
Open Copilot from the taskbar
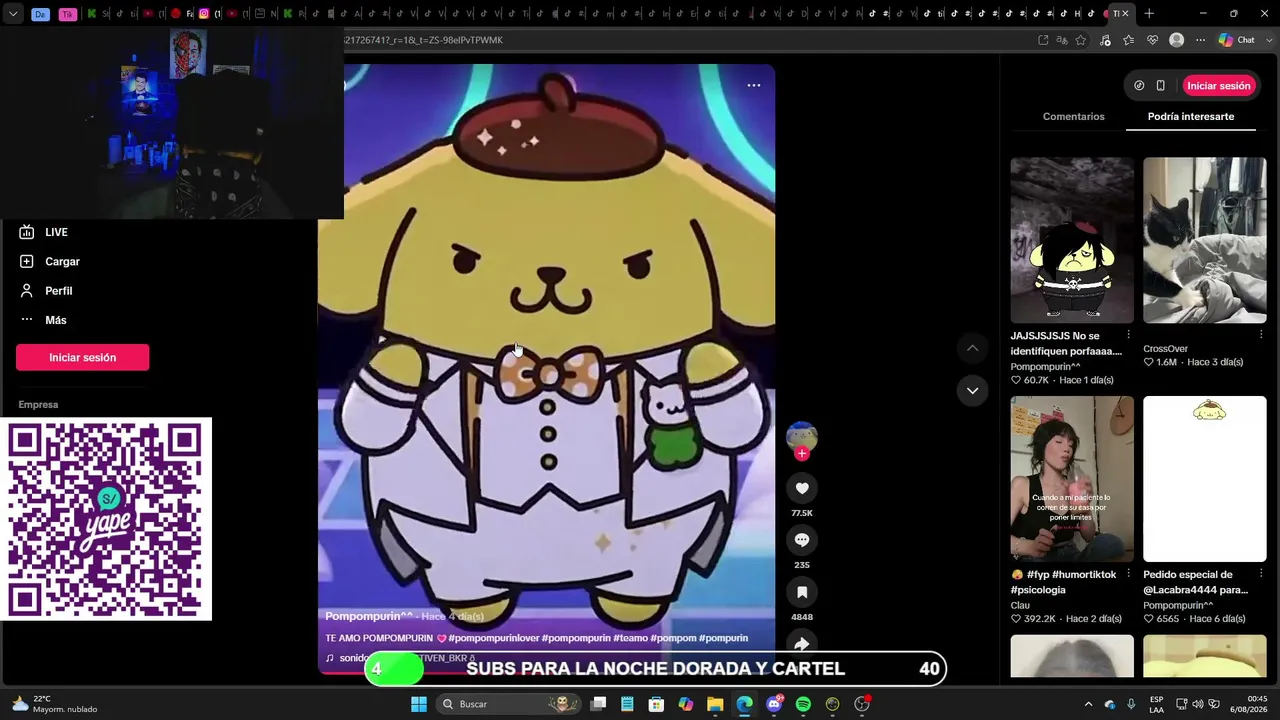pyautogui.click(x=686, y=704)
